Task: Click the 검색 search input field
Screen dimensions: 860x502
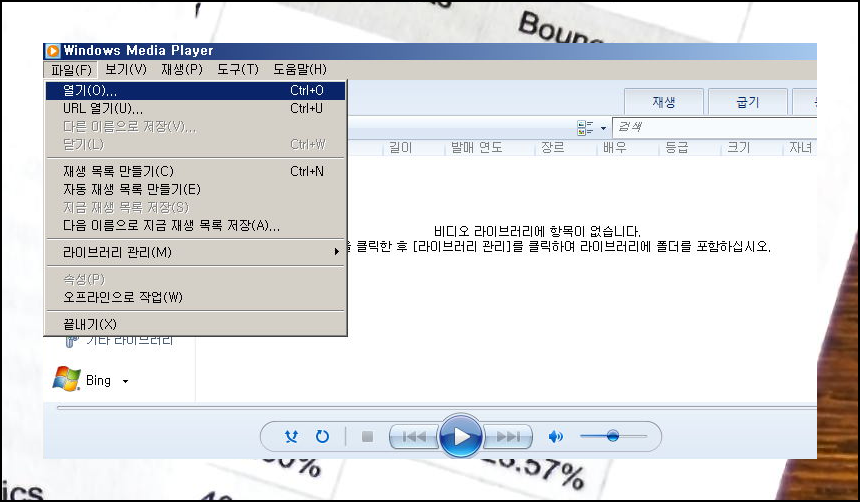Action: [x=714, y=127]
